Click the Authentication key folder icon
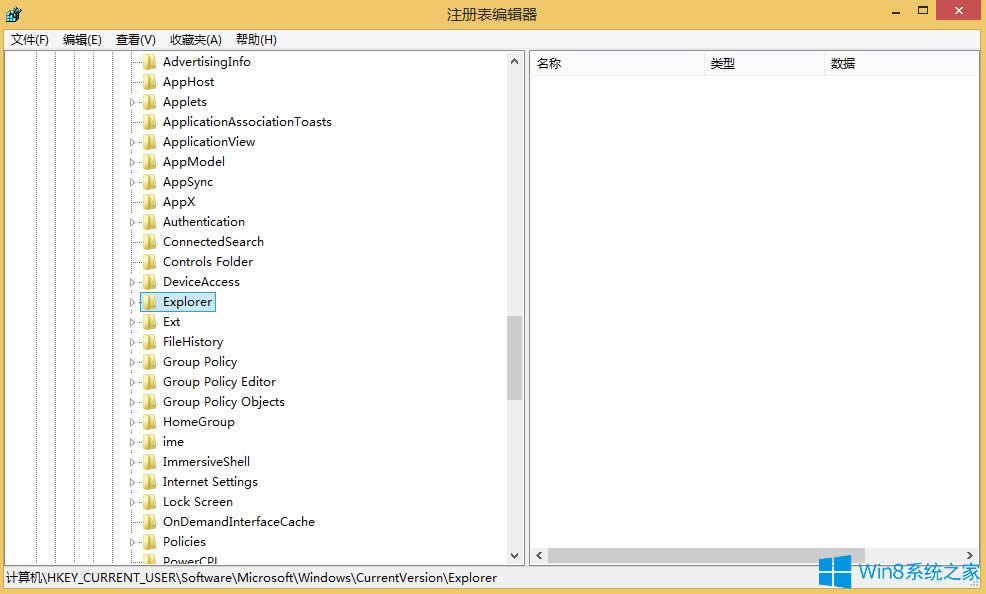This screenshot has height=594, width=986. [150, 221]
